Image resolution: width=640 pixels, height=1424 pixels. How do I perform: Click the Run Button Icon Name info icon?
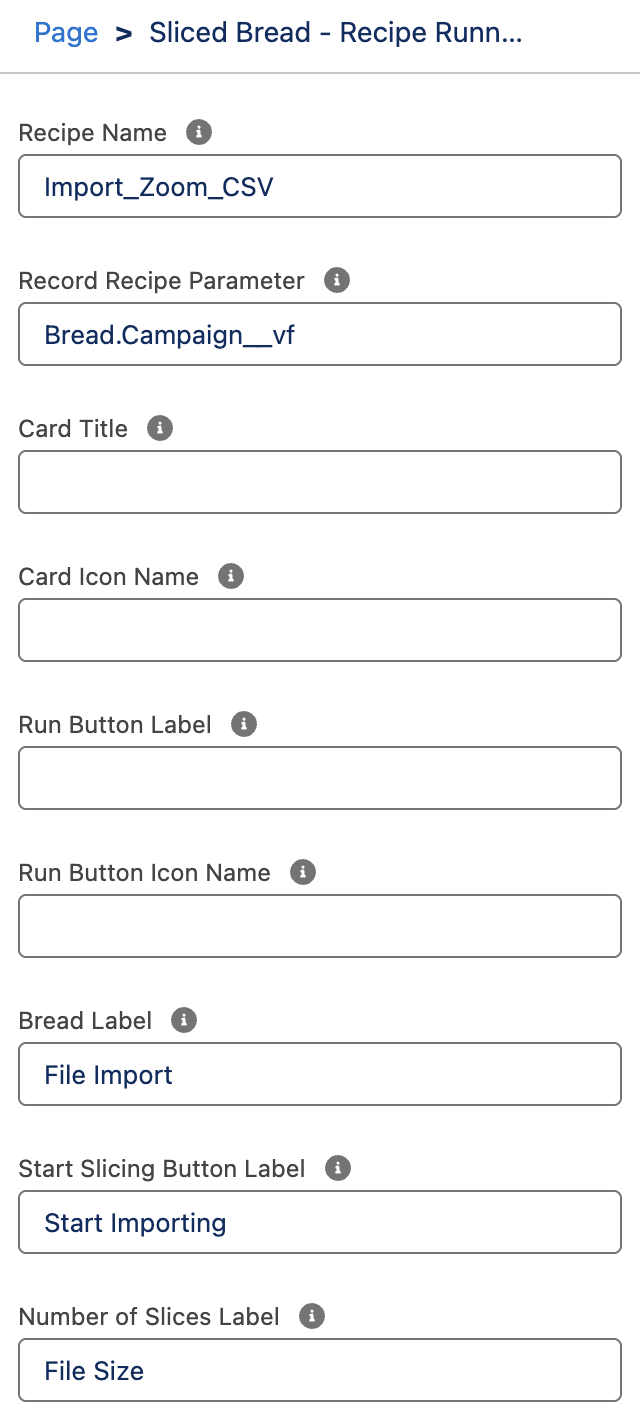click(302, 872)
